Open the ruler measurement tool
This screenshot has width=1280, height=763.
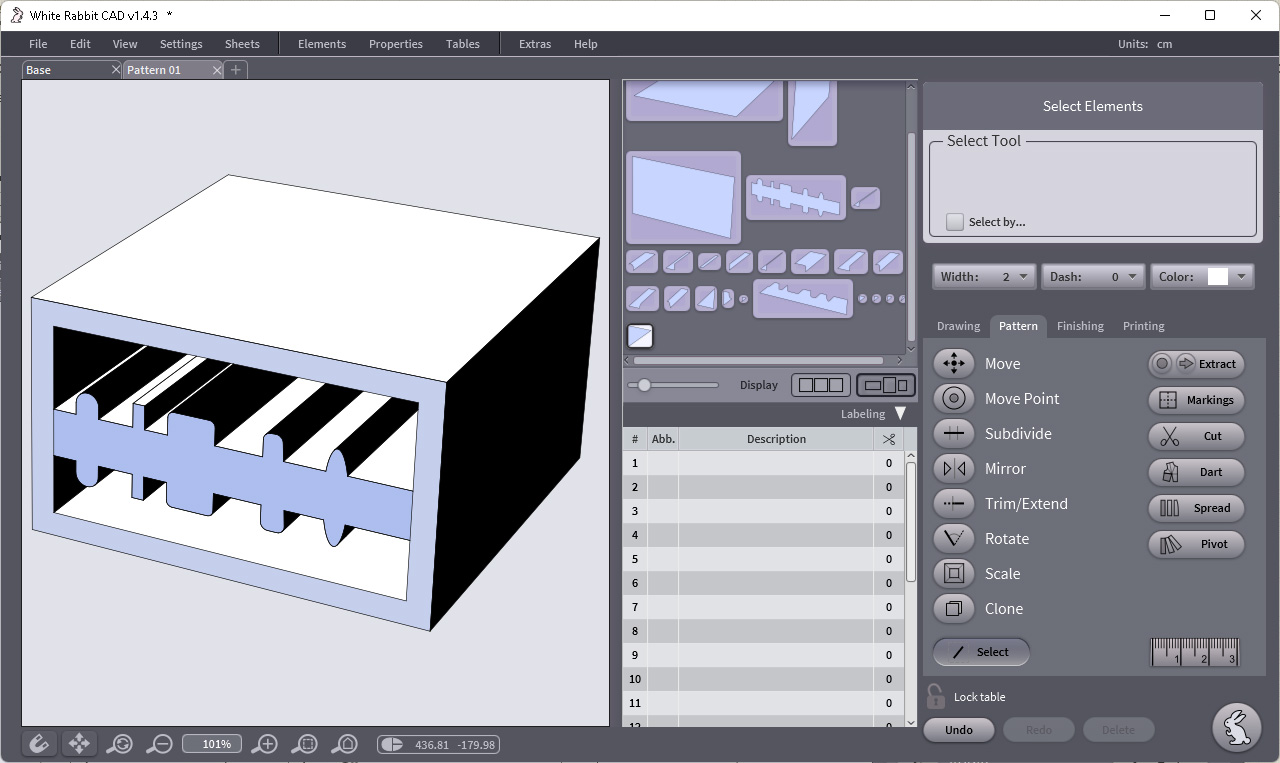pos(1195,653)
